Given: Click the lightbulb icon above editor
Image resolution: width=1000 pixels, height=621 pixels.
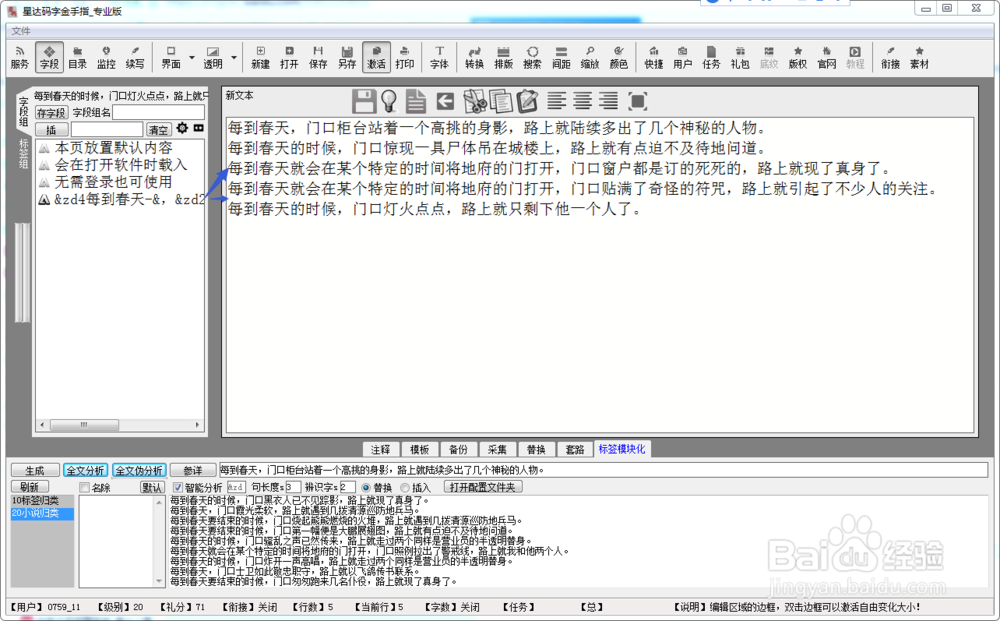Looking at the screenshot, I should pos(389,101).
